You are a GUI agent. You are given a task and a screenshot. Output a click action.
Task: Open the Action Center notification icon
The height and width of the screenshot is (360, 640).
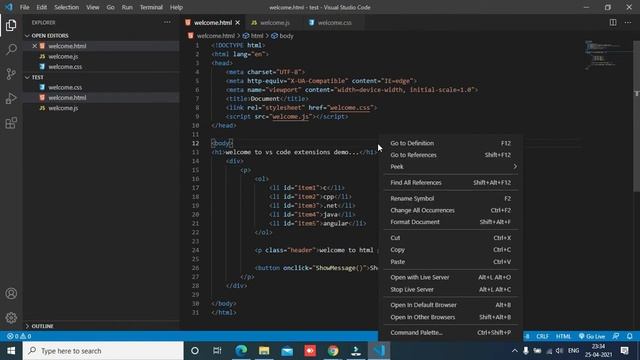click(624, 351)
